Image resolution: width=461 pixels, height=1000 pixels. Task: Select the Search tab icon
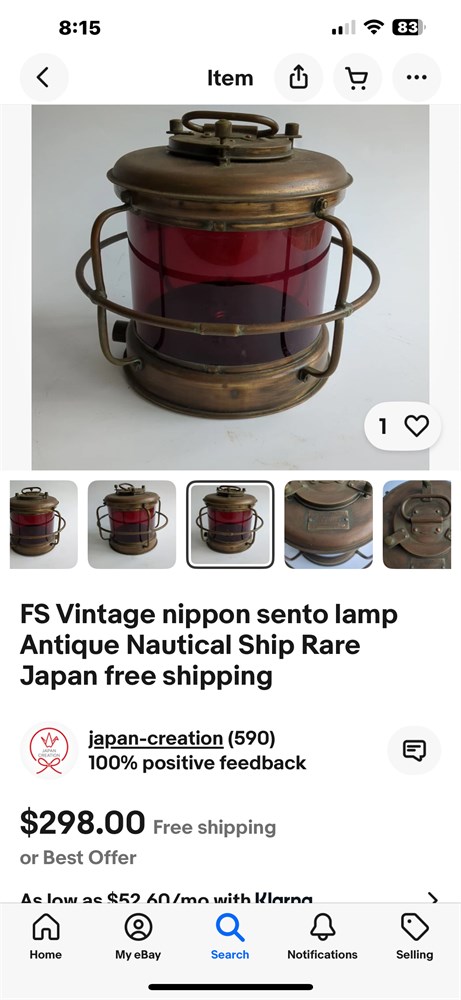point(230,936)
